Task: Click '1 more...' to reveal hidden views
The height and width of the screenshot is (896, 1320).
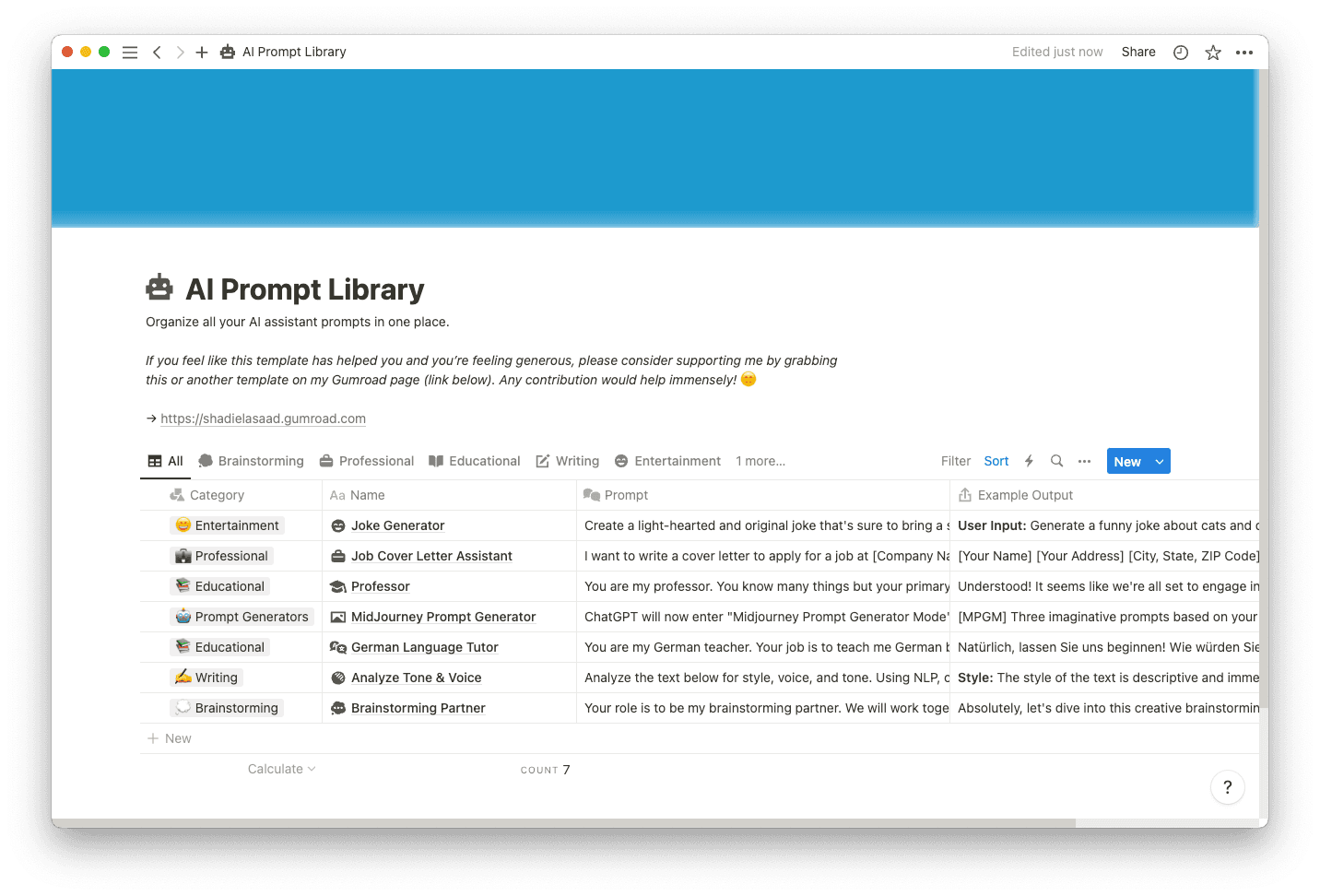Action: tap(760, 461)
